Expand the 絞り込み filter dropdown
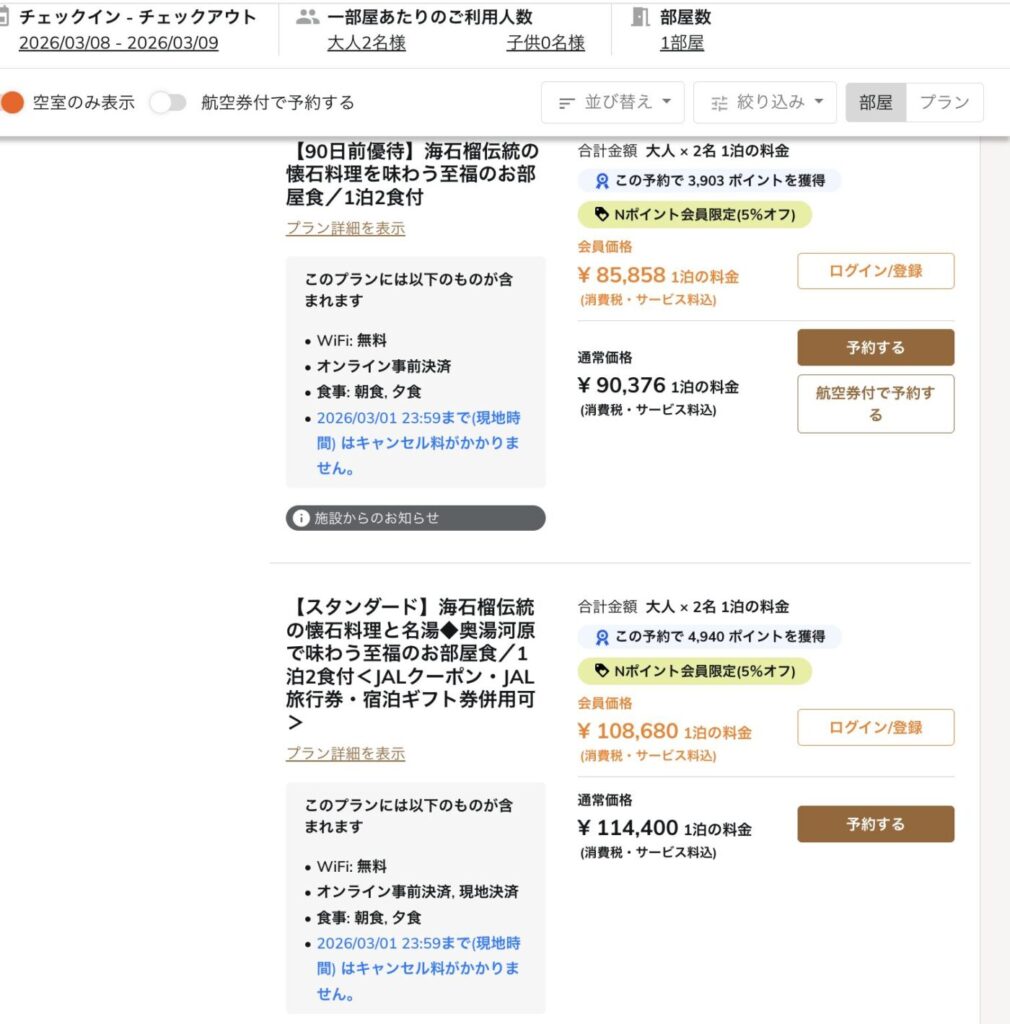This screenshot has width=1010, height=1024. point(765,102)
